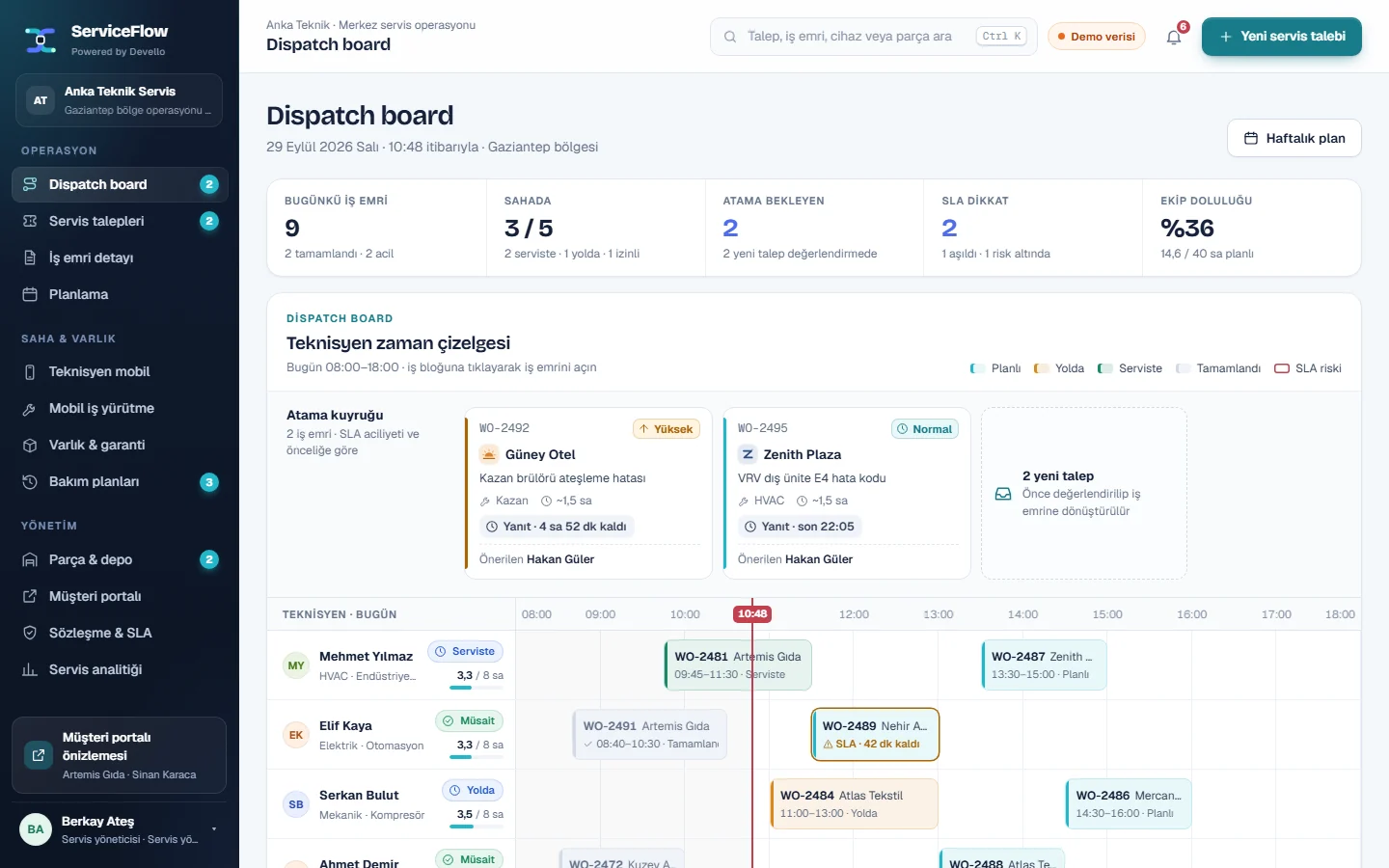Click the 2 yeni talep placeholder card
The height and width of the screenshot is (868, 1389).
(x=1084, y=493)
